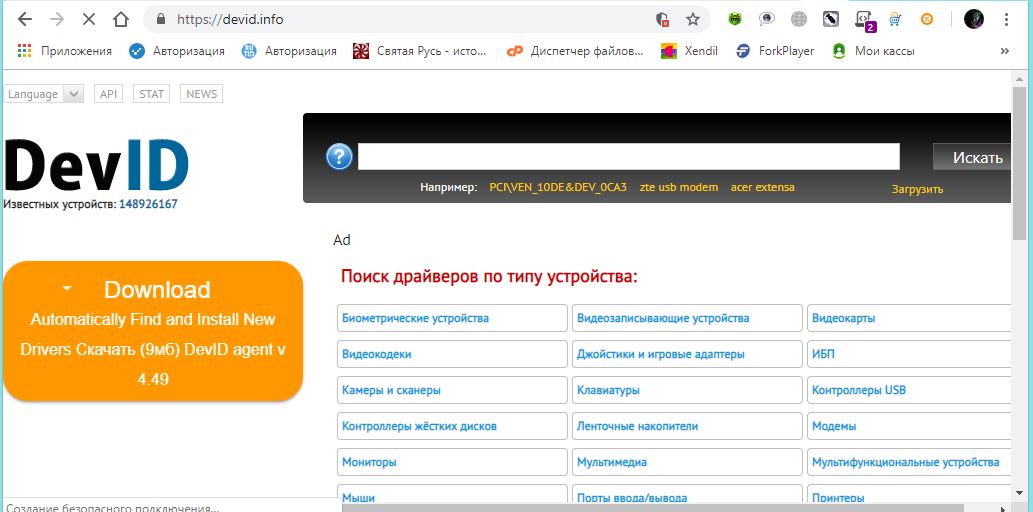Screen dimensions: 1033x512
Task: Open Chrome's three-dot menu
Action: pyautogui.click(x=1006, y=19)
